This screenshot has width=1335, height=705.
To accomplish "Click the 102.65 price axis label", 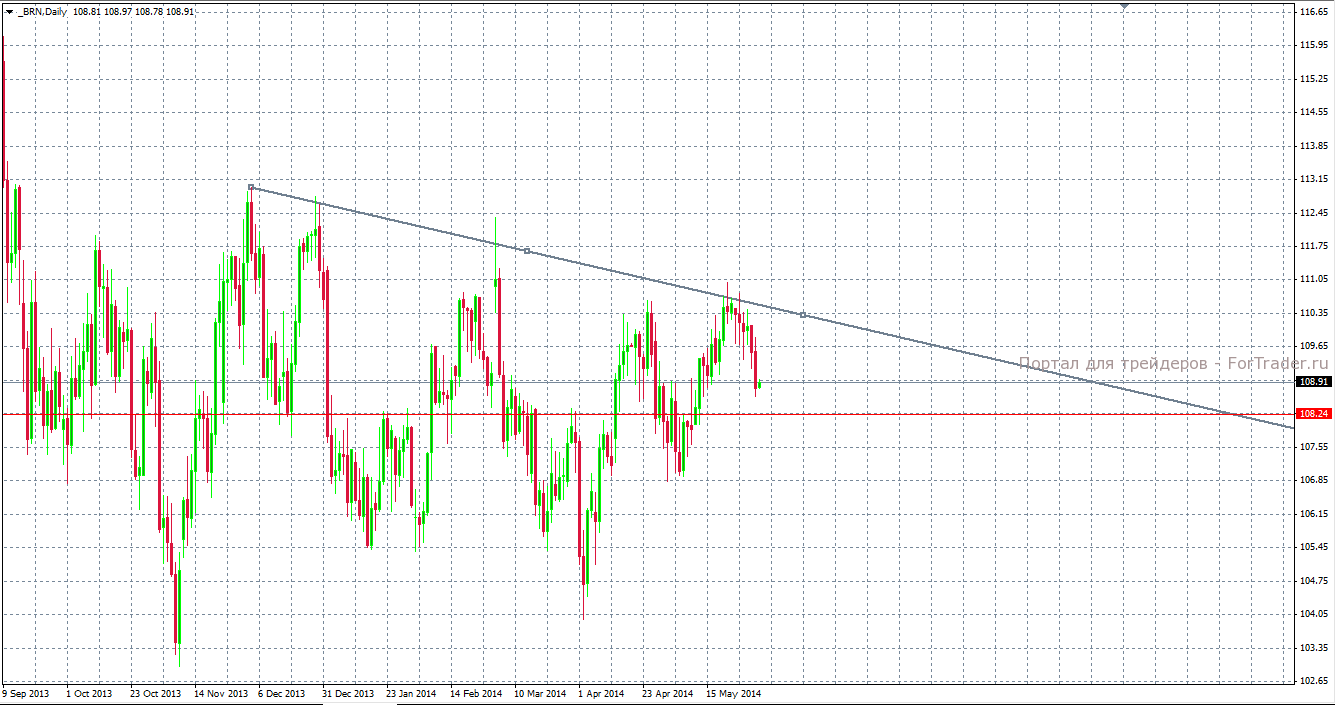I will tap(1314, 681).
